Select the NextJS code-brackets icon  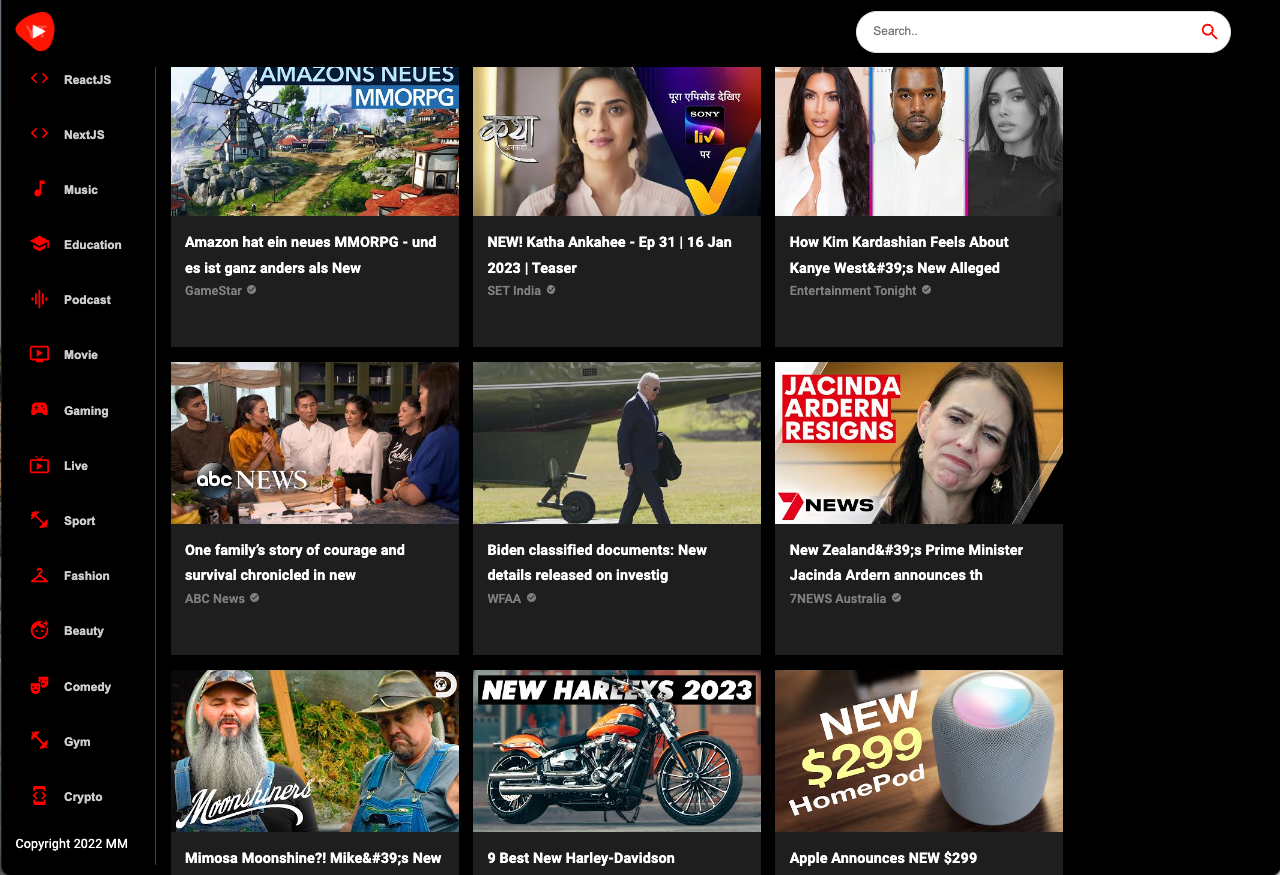(39, 134)
